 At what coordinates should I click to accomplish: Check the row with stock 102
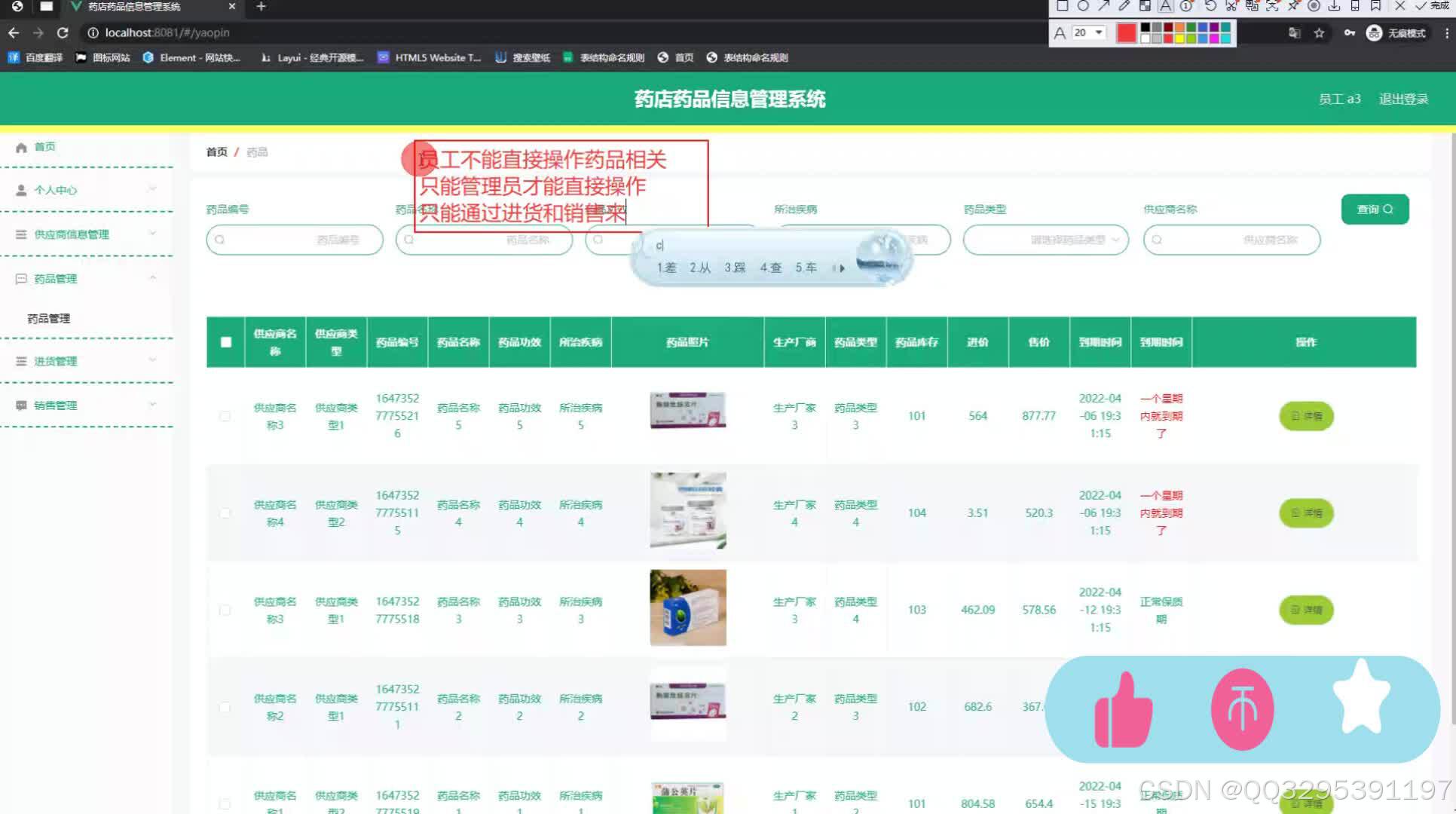pyautogui.click(x=225, y=707)
